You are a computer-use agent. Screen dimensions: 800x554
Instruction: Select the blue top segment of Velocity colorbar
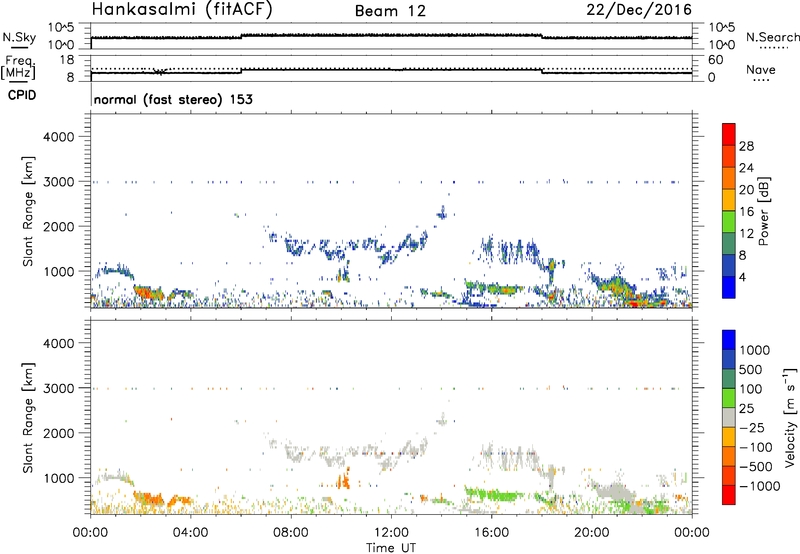tap(729, 340)
